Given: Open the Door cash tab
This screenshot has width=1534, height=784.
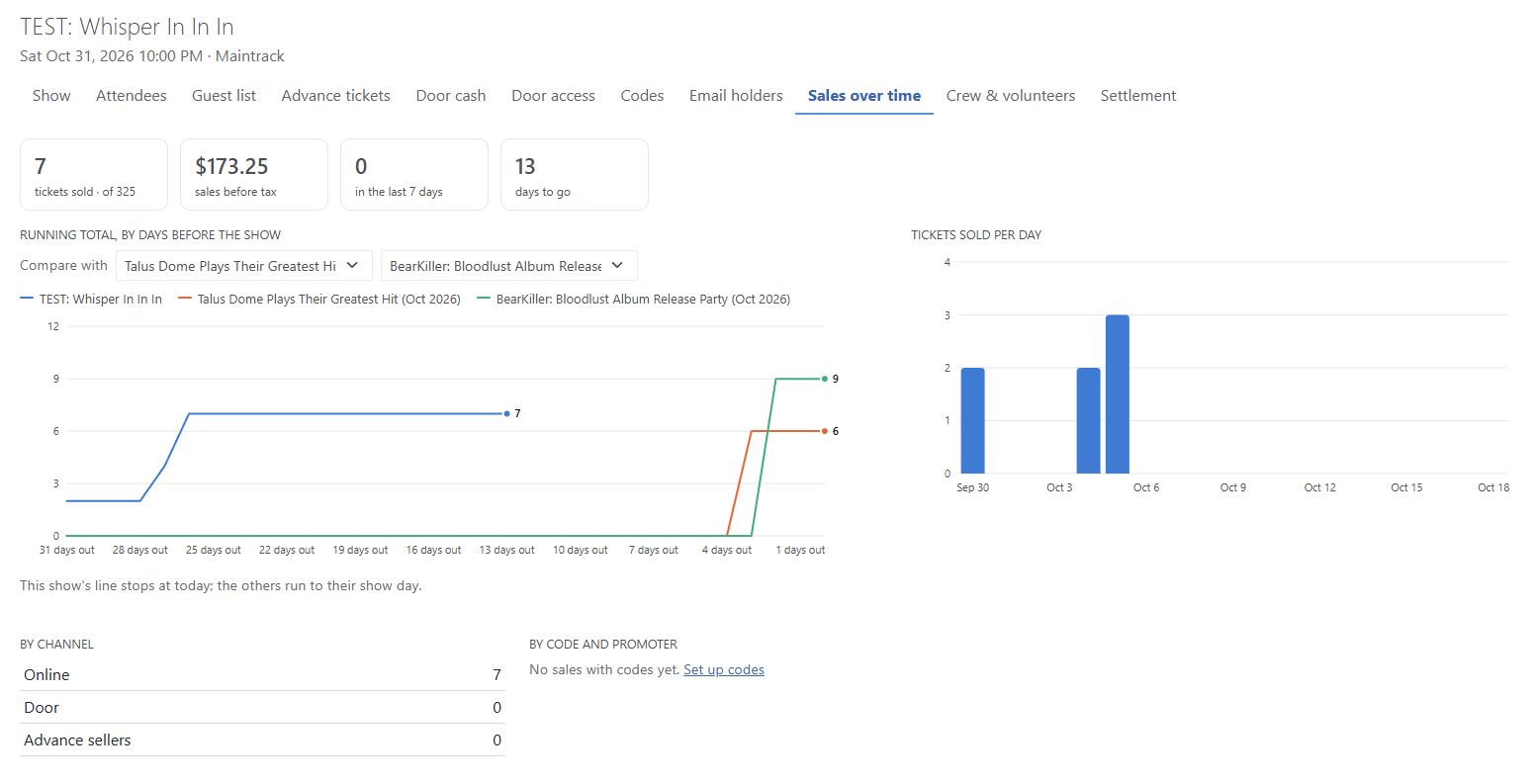Looking at the screenshot, I should 450,96.
